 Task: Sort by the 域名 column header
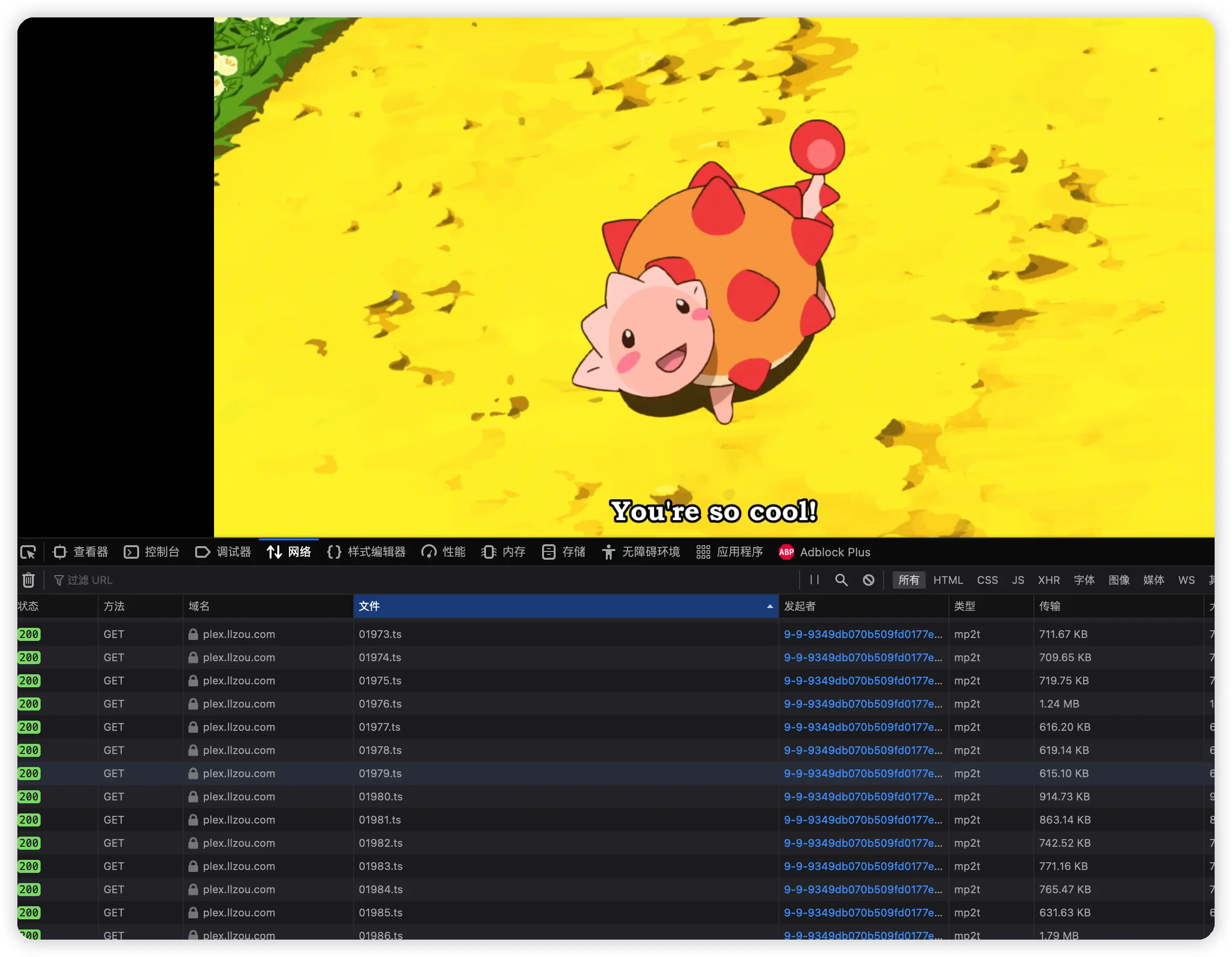coord(268,606)
